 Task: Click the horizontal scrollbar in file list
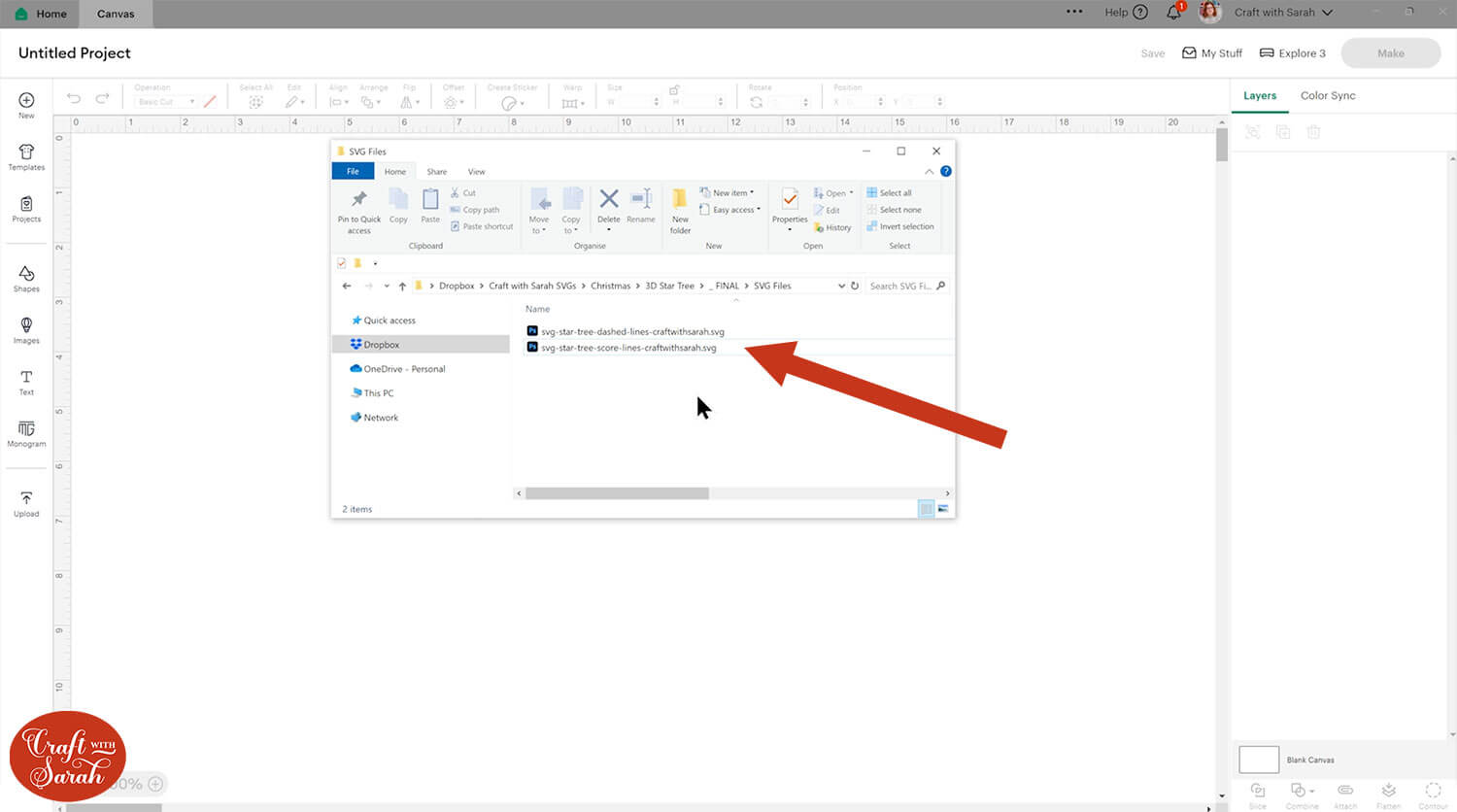click(x=617, y=493)
